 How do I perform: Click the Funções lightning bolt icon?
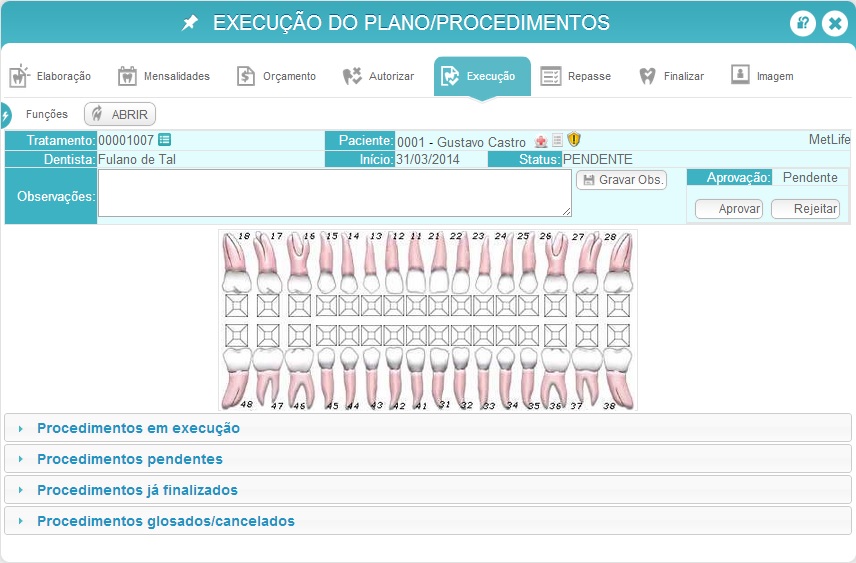[x=5, y=115]
